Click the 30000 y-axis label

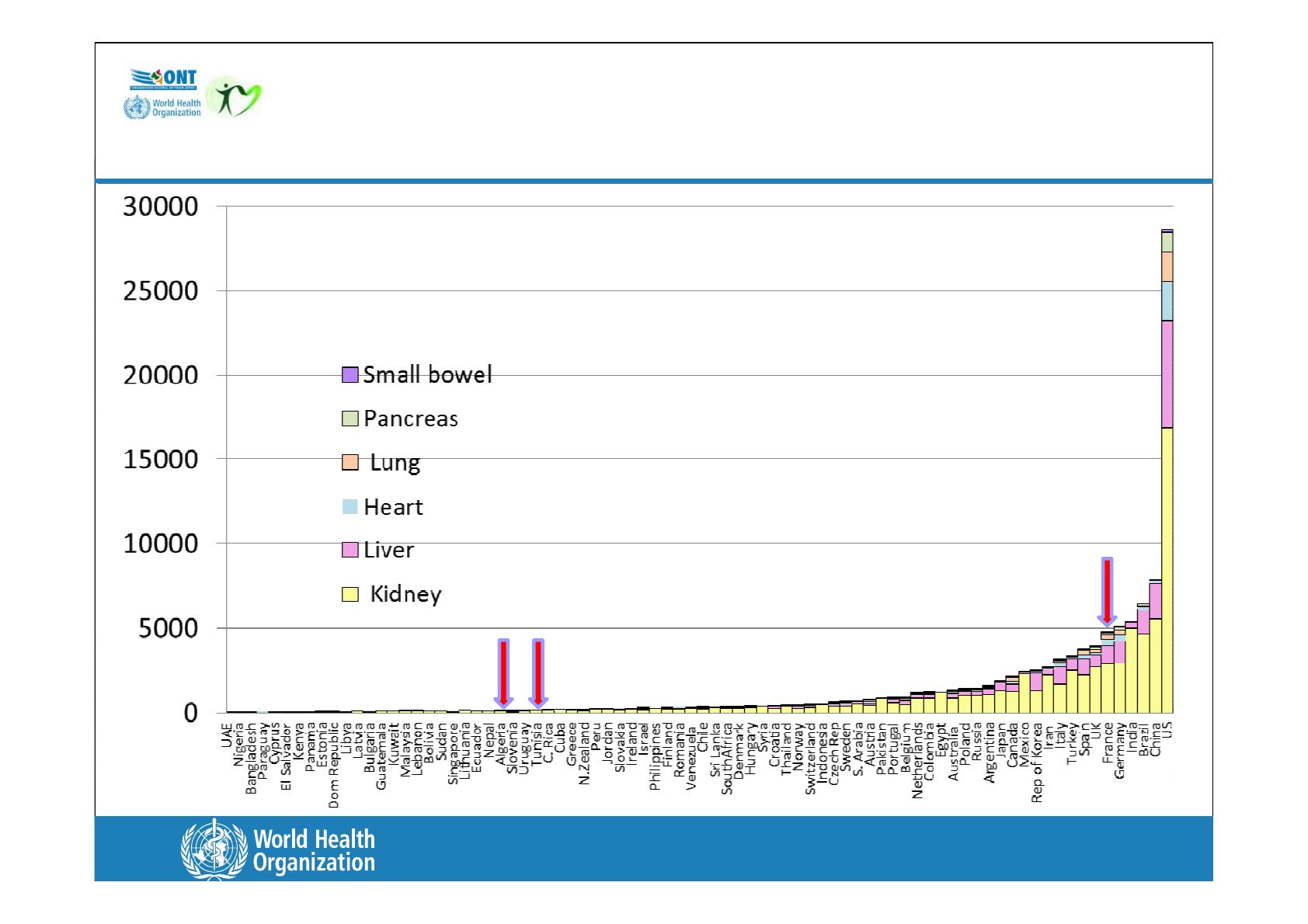(161, 207)
